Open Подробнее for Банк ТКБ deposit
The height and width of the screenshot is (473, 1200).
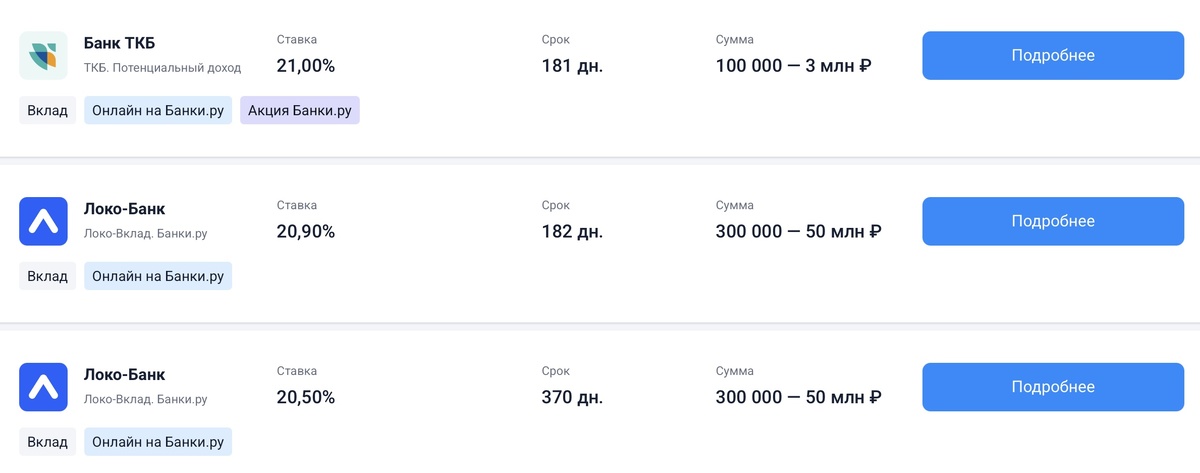[1052, 55]
